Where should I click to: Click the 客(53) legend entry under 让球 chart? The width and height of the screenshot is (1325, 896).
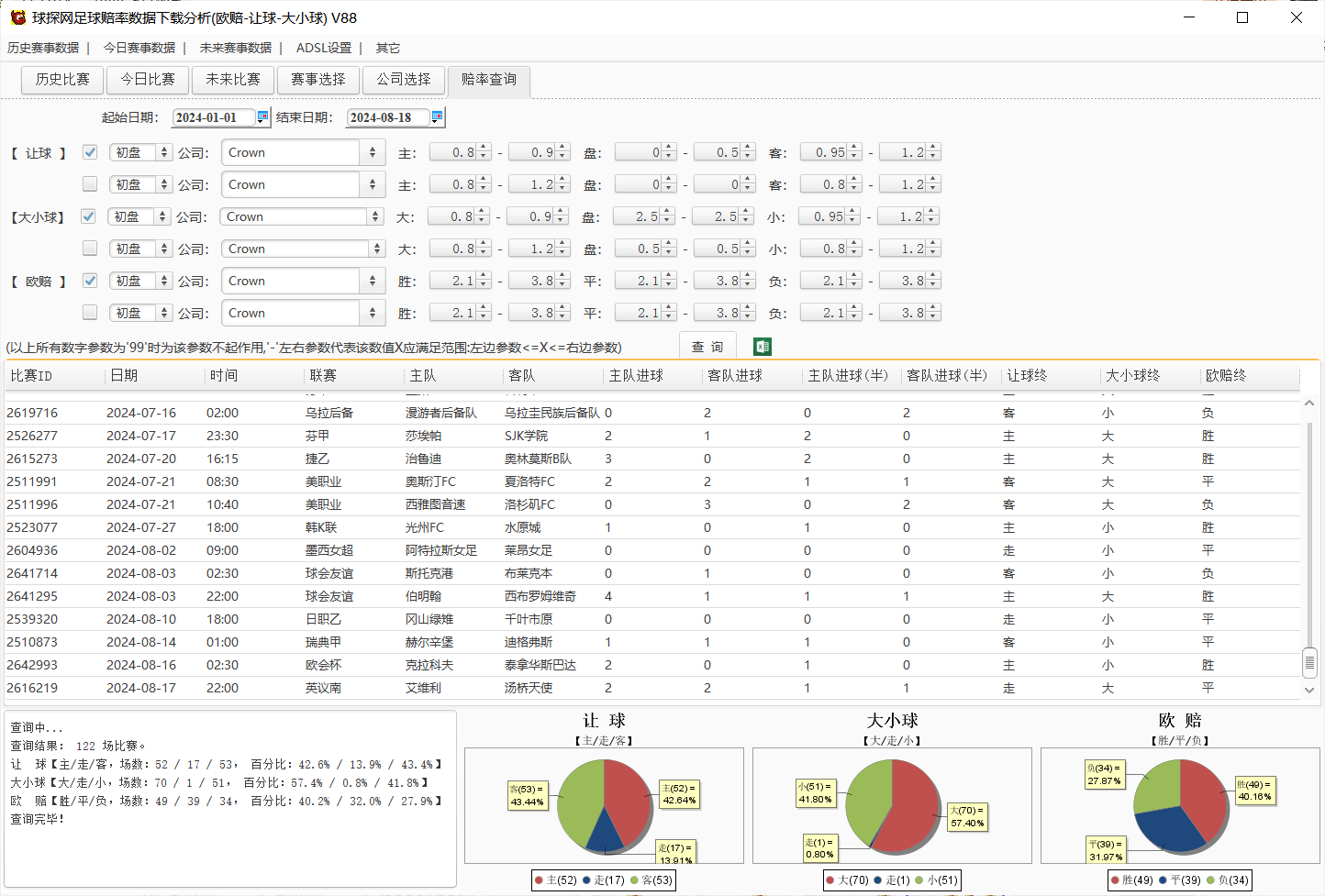[x=651, y=880]
